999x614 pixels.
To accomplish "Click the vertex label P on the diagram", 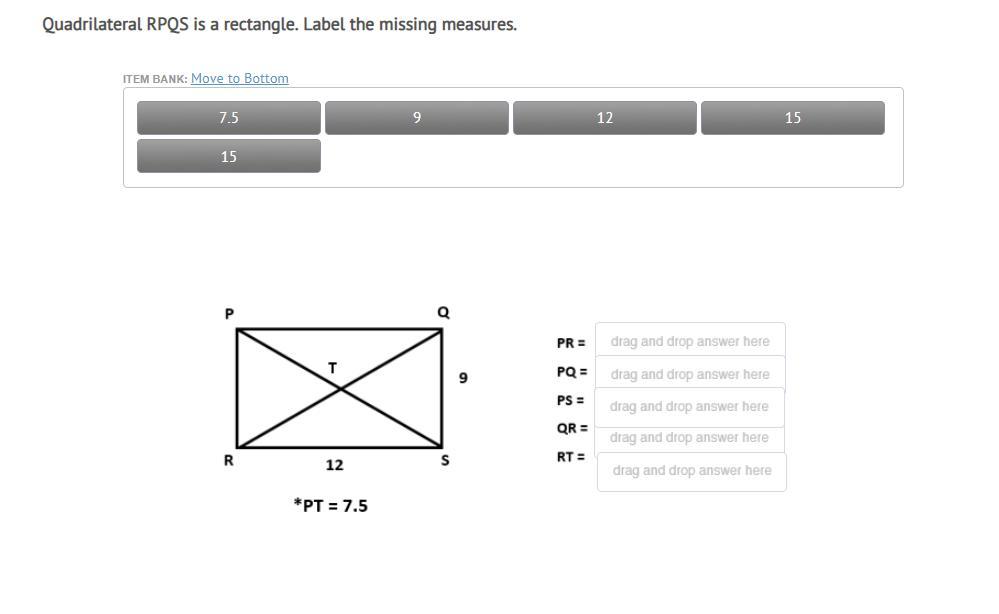I will [x=229, y=313].
